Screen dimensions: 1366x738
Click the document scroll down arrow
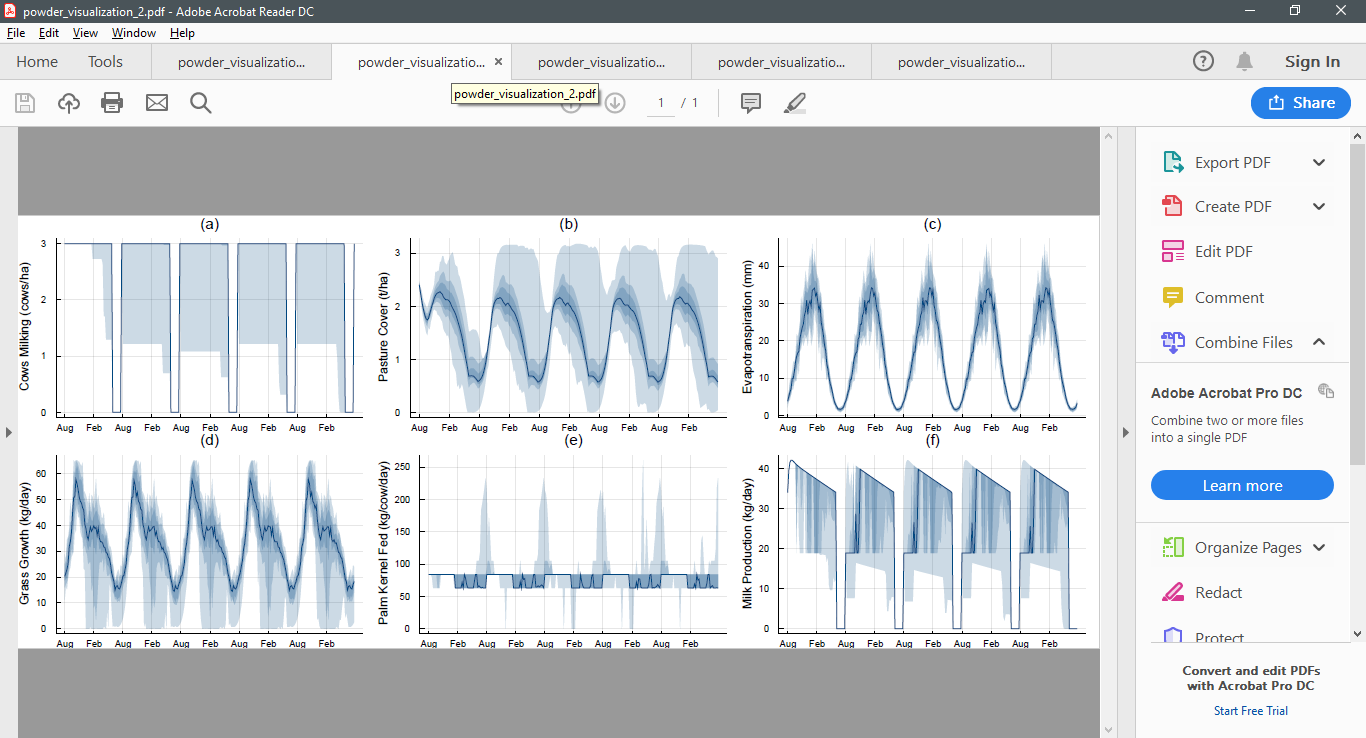tap(1107, 730)
